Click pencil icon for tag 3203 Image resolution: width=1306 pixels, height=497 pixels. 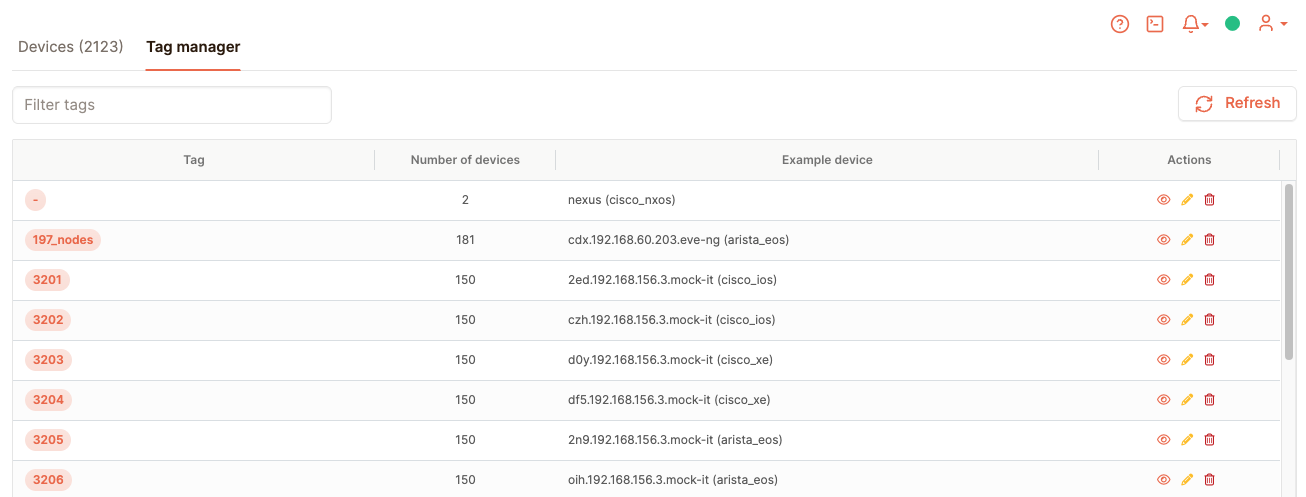[1187, 360]
